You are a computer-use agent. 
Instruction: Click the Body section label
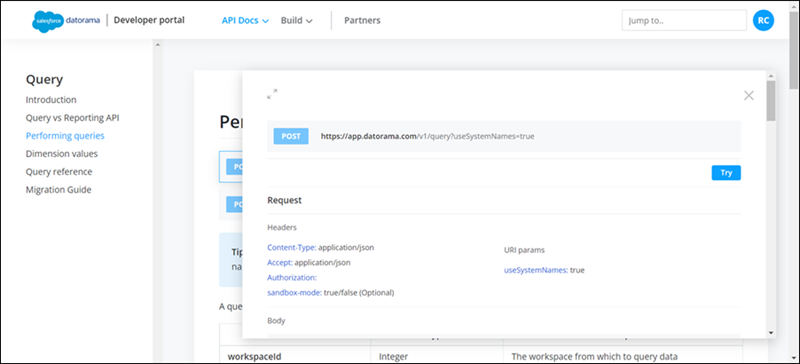276,321
